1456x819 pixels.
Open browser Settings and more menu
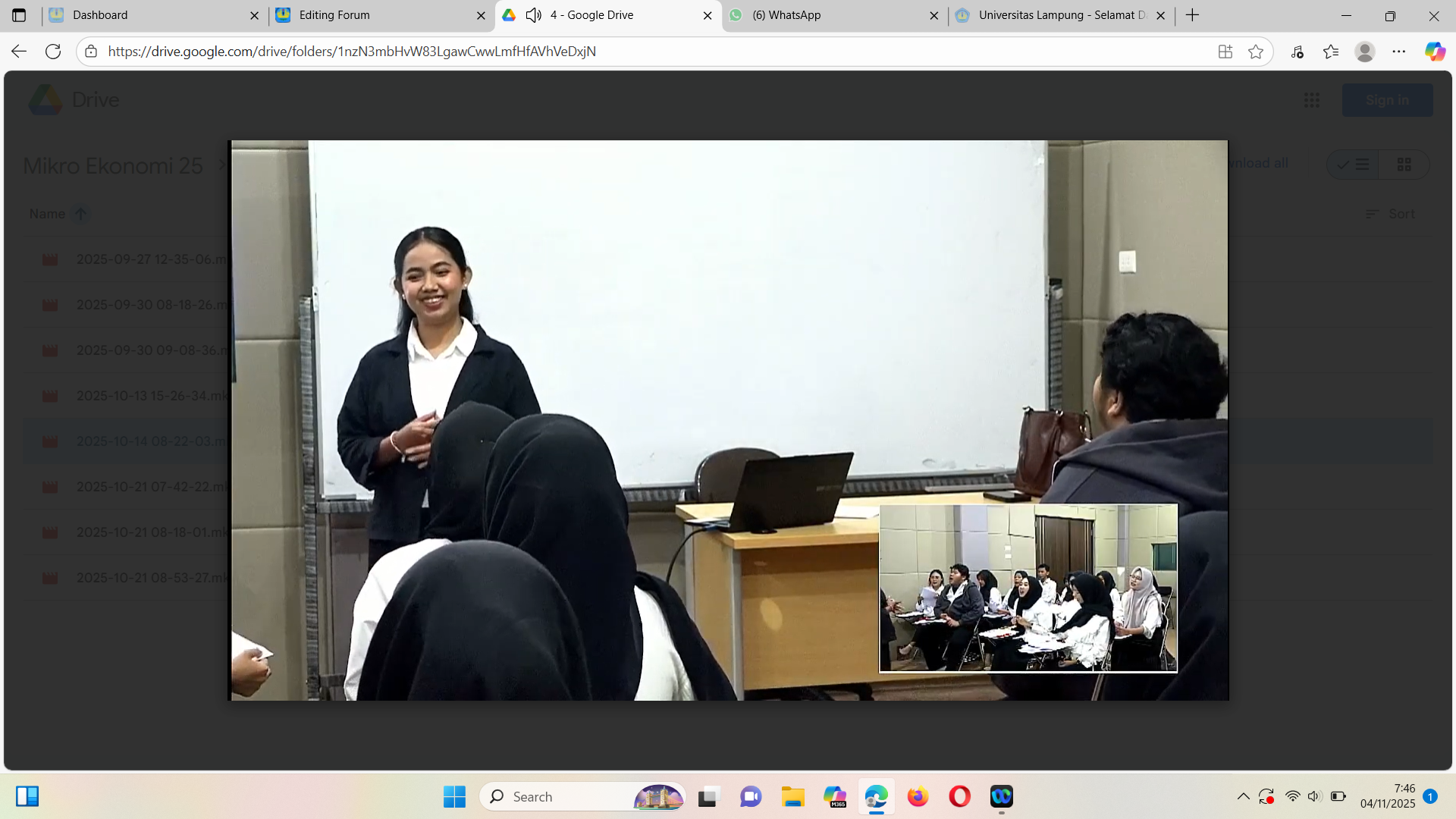[1399, 52]
